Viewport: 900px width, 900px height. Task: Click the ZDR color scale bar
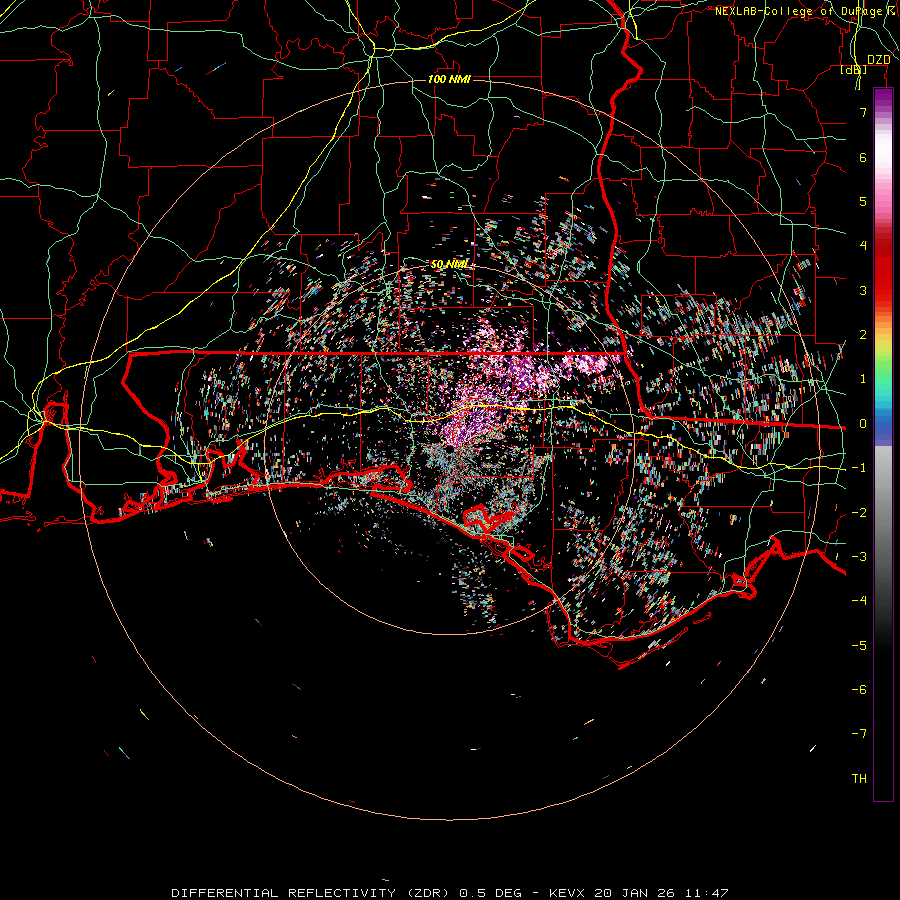883,445
